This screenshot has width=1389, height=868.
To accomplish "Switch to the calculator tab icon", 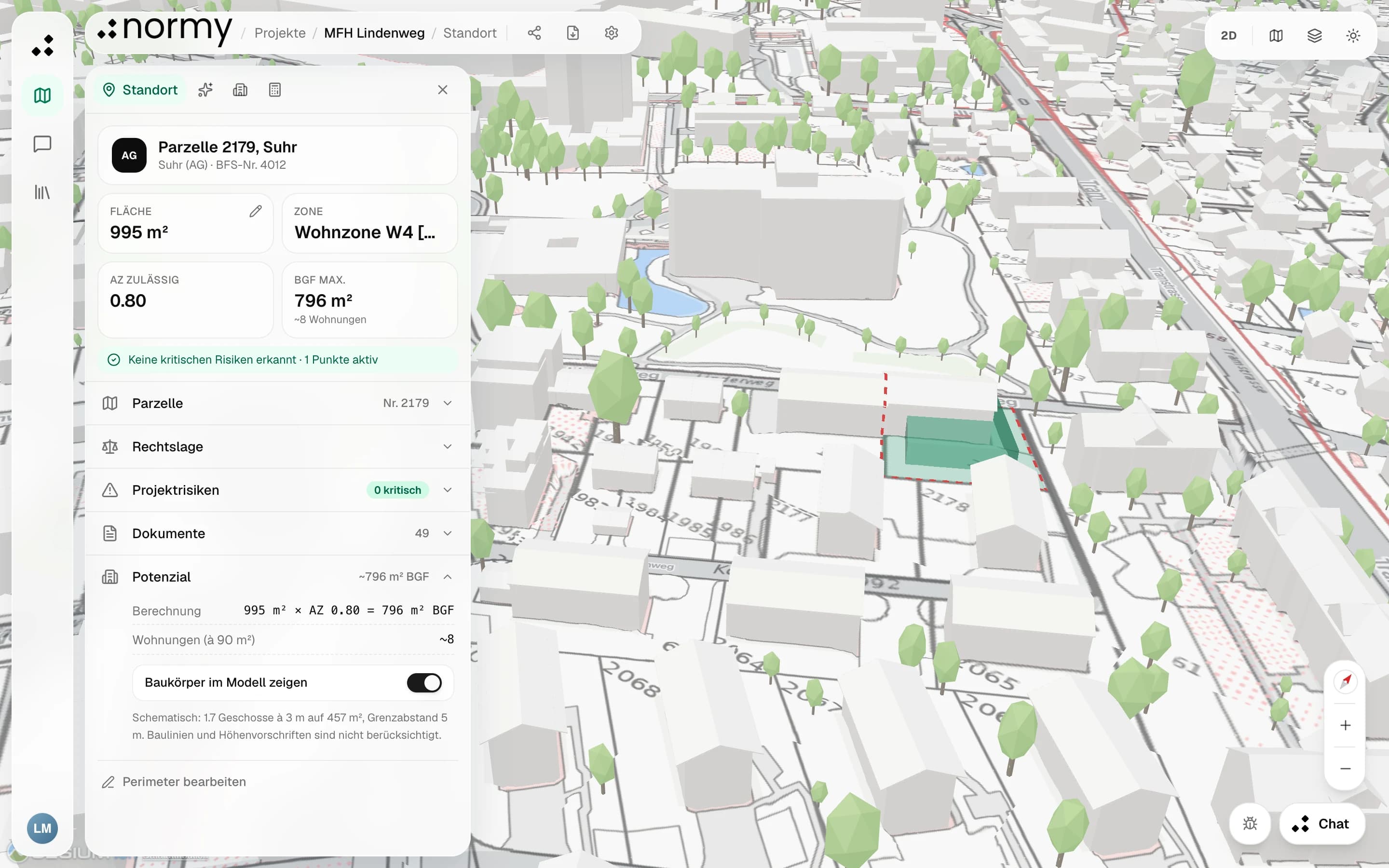I will coord(275,90).
